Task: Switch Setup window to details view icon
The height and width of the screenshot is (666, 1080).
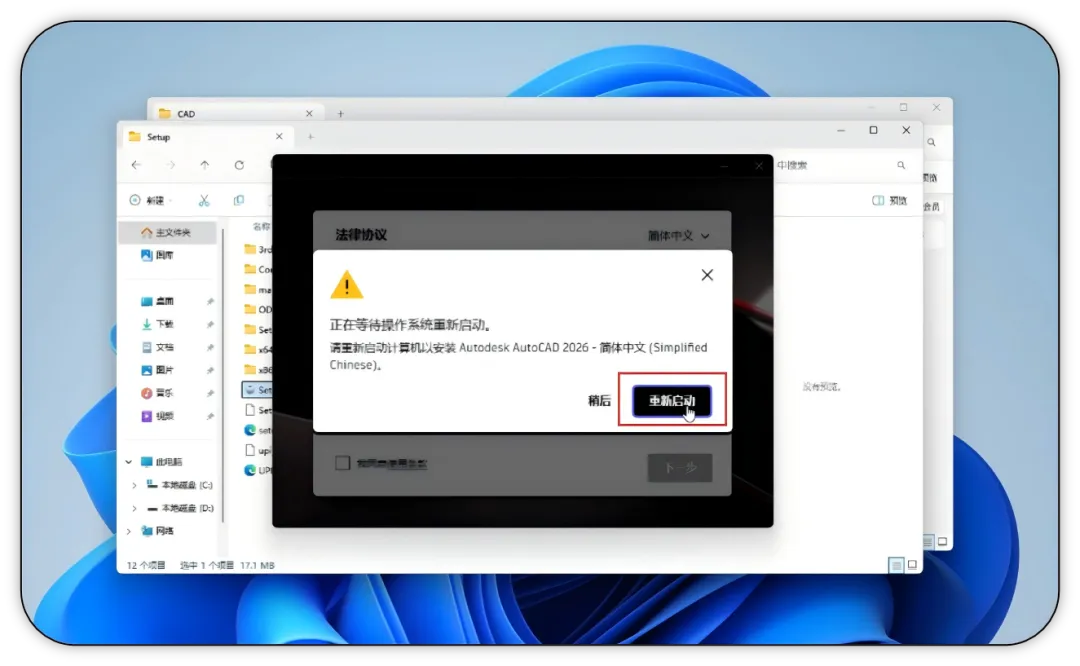Action: (895, 565)
